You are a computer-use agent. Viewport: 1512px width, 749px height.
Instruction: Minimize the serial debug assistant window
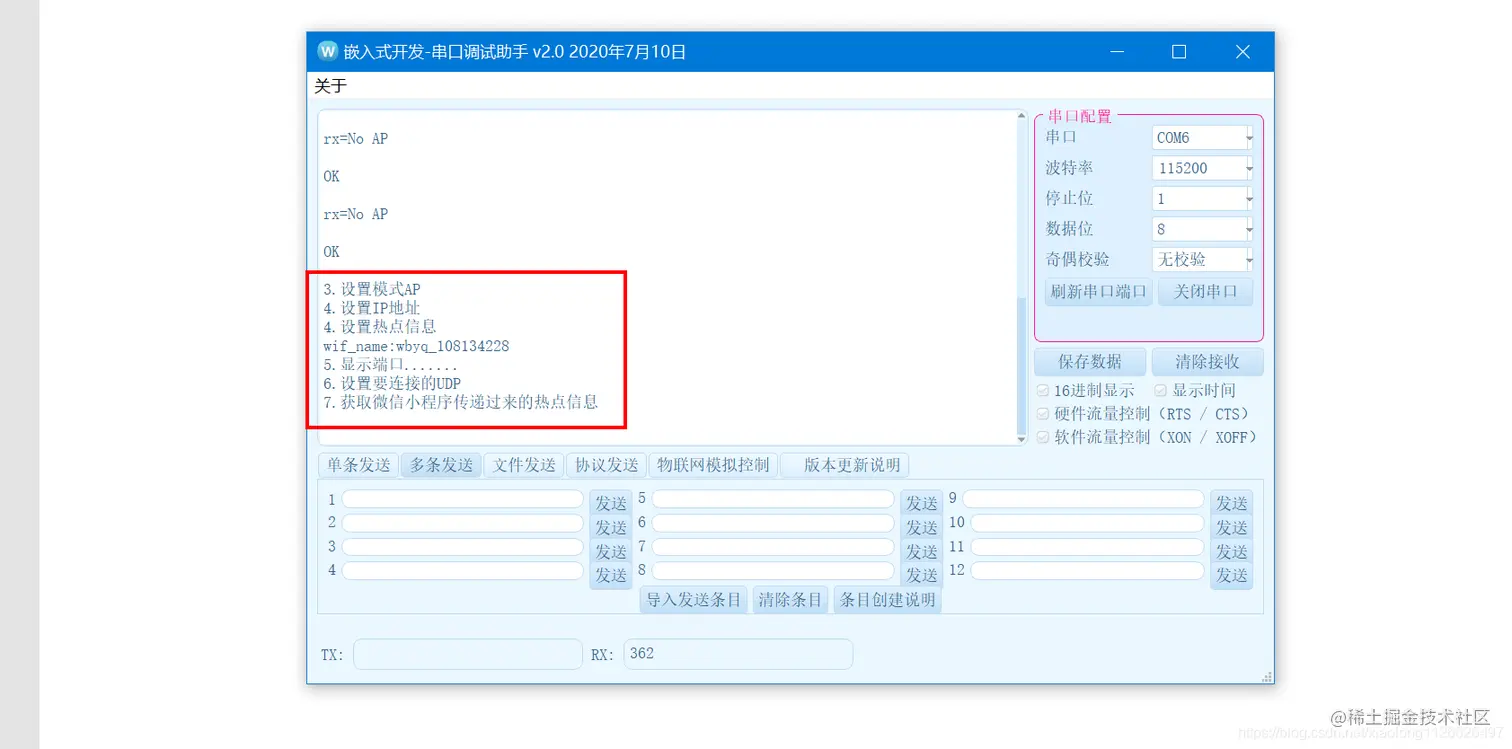coord(1117,52)
